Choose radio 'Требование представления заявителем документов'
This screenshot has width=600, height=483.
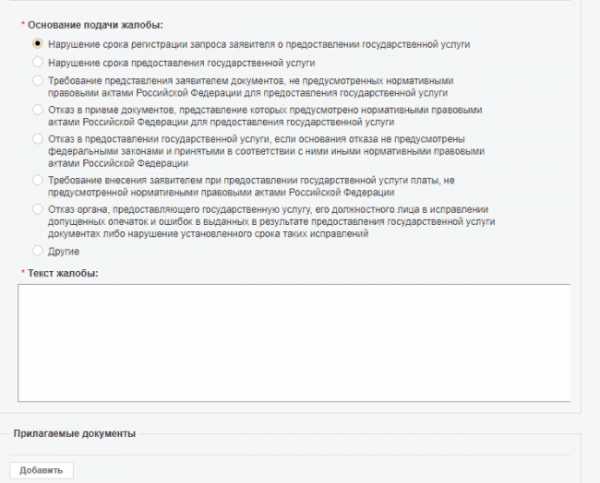(x=38, y=80)
